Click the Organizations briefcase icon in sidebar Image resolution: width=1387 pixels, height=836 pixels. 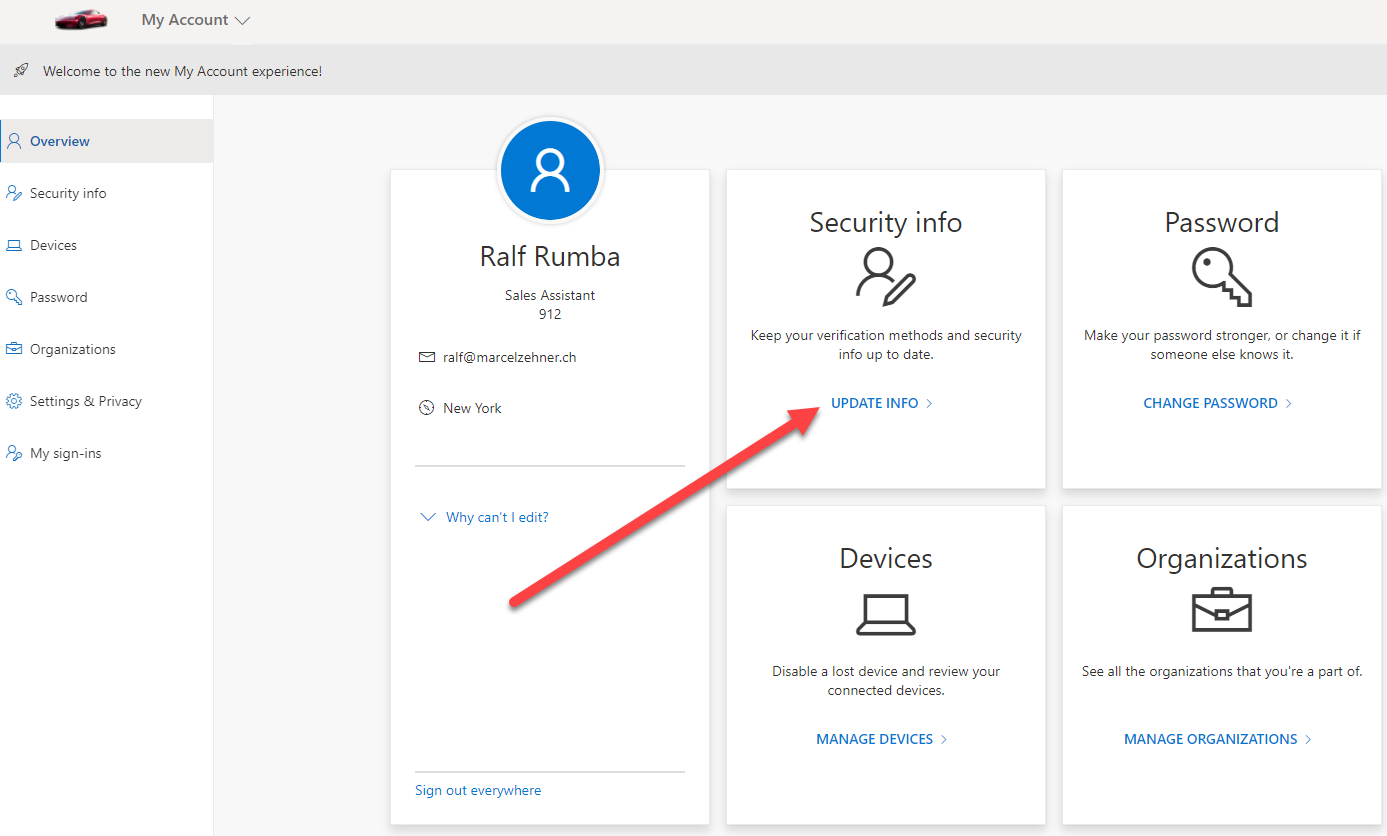pos(14,349)
